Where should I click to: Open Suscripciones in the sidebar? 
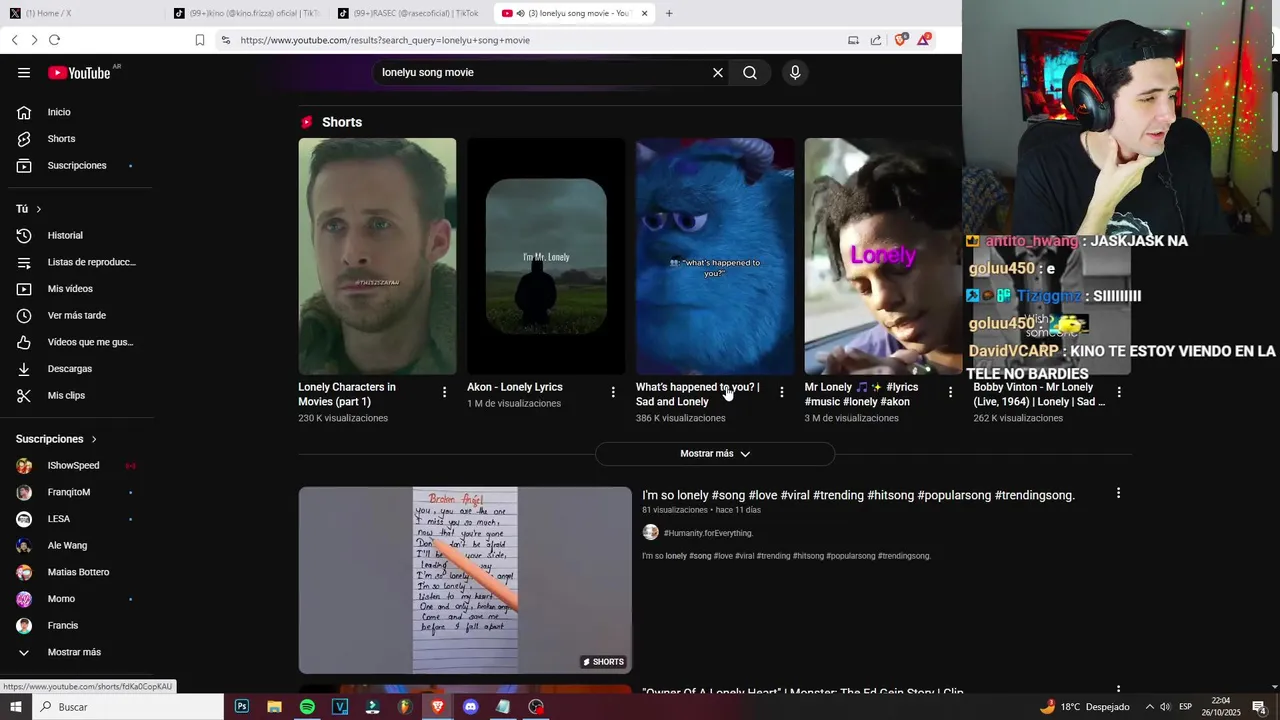pyautogui.click(x=76, y=165)
